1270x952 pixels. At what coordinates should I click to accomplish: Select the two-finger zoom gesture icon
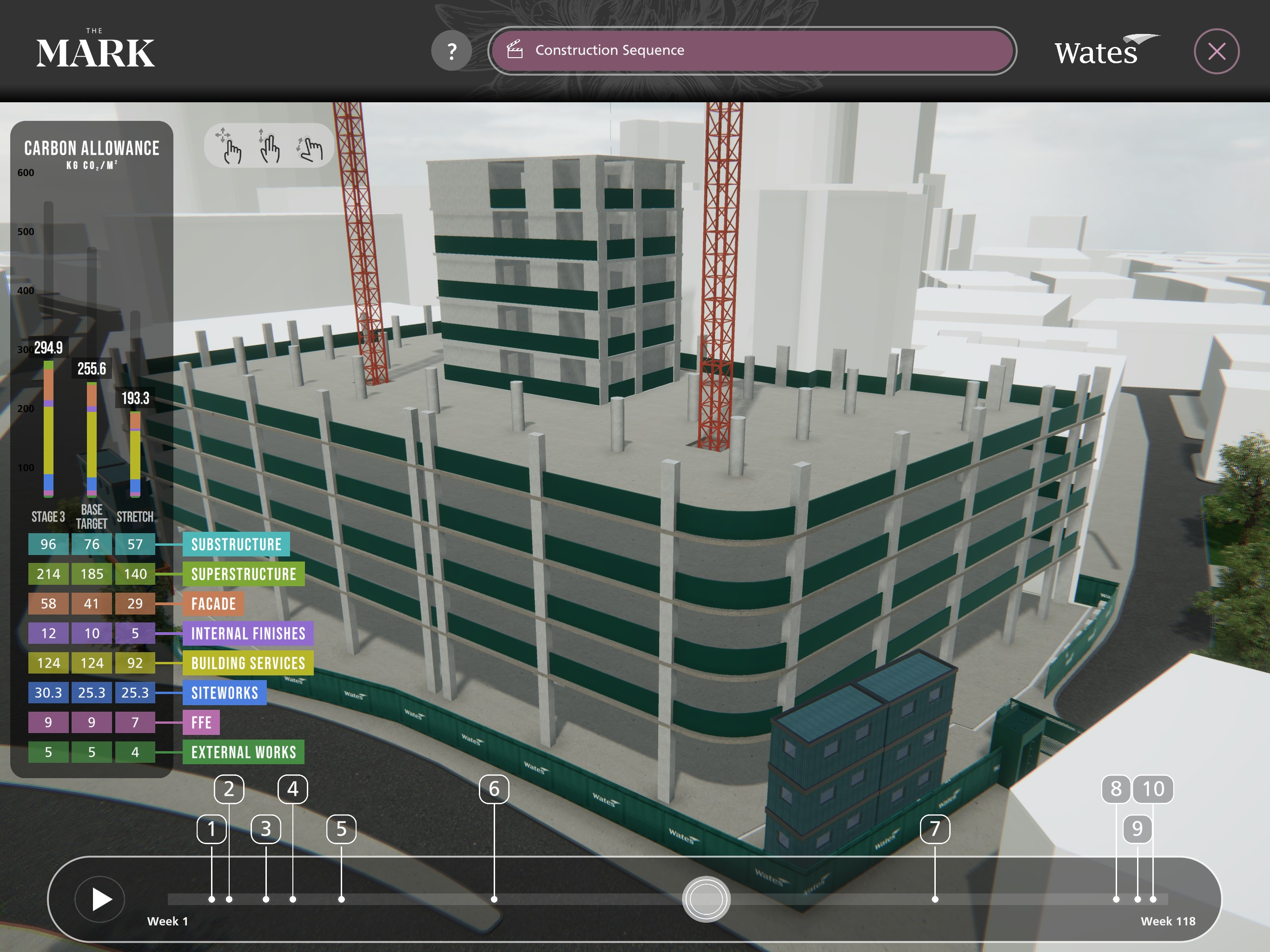[x=269, y=146]
